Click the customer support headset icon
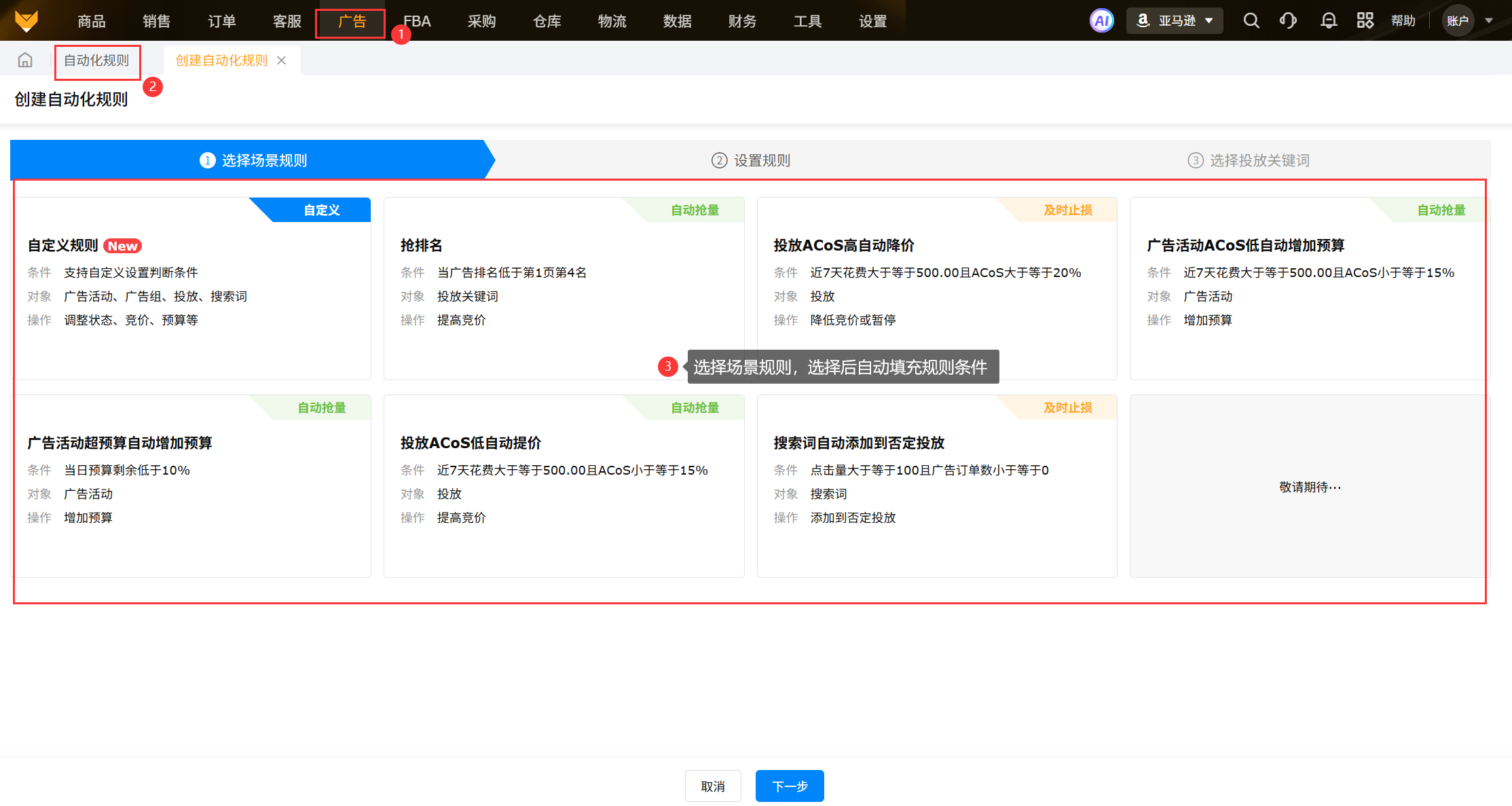Viewport: 1512px width, 806px height. [1288, 20]
